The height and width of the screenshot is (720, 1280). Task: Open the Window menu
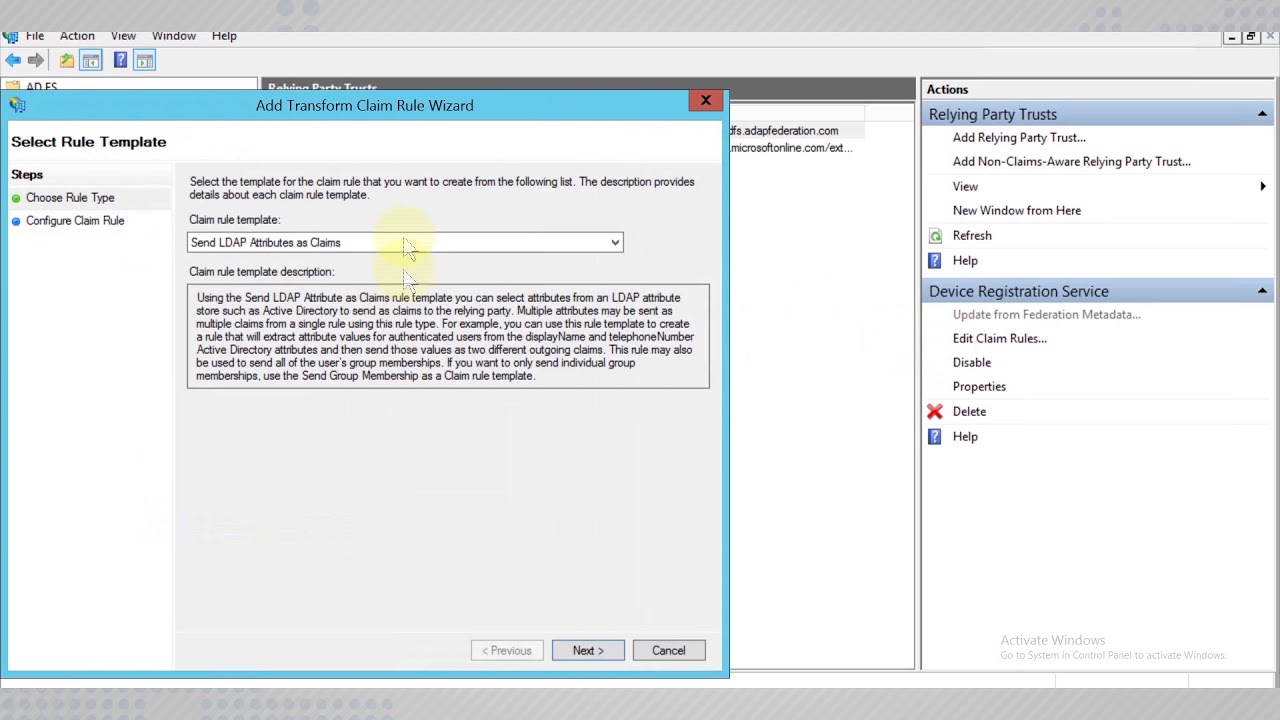[174, 36]
